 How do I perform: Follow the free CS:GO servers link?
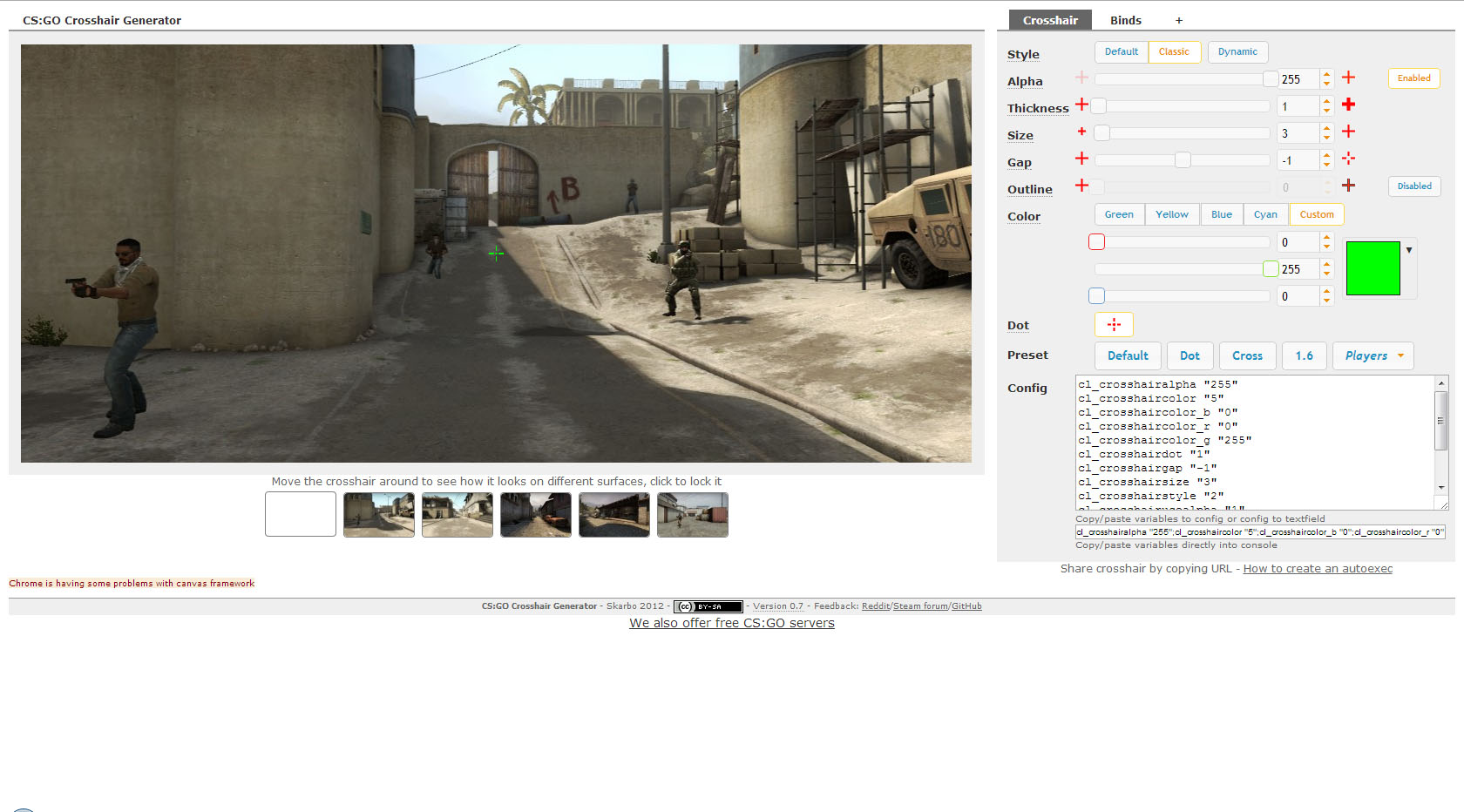pyautogui.click(x=732, y=623)
